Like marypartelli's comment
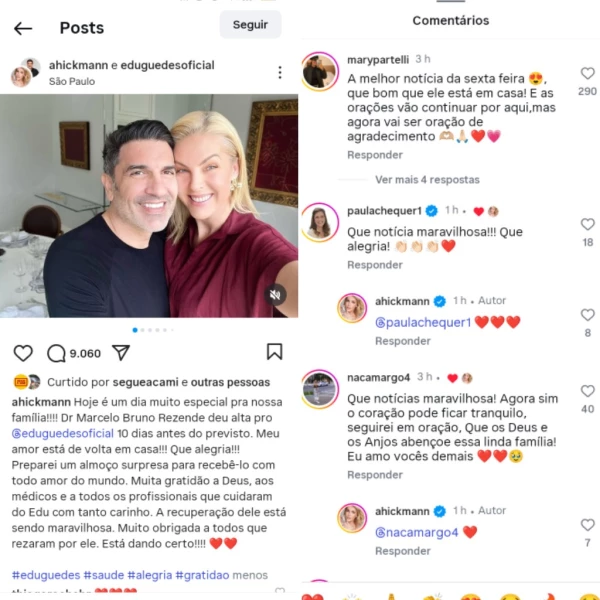600x600 pixels. coord(588,73)
